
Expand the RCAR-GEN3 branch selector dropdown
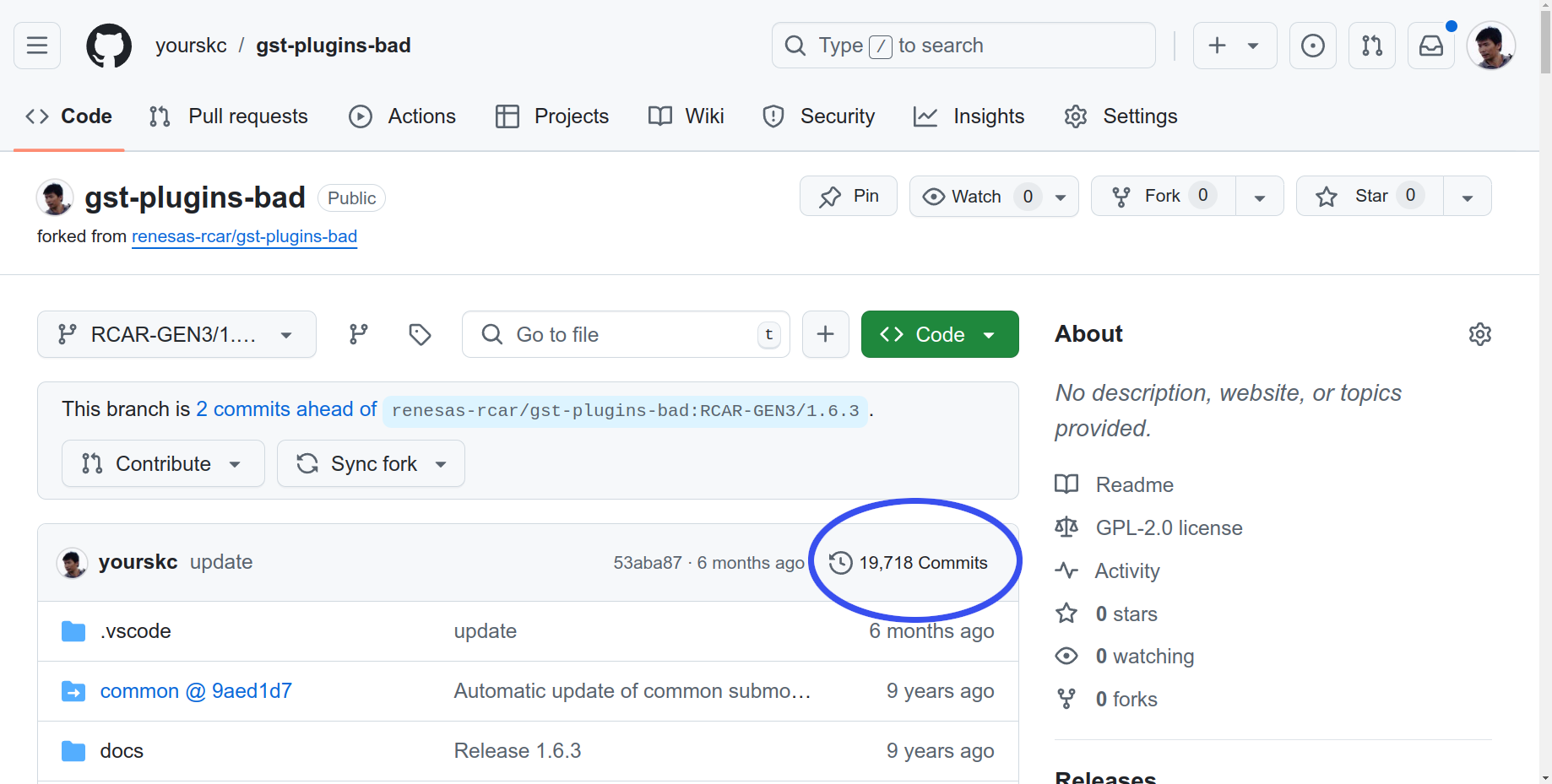coord(176,334)
